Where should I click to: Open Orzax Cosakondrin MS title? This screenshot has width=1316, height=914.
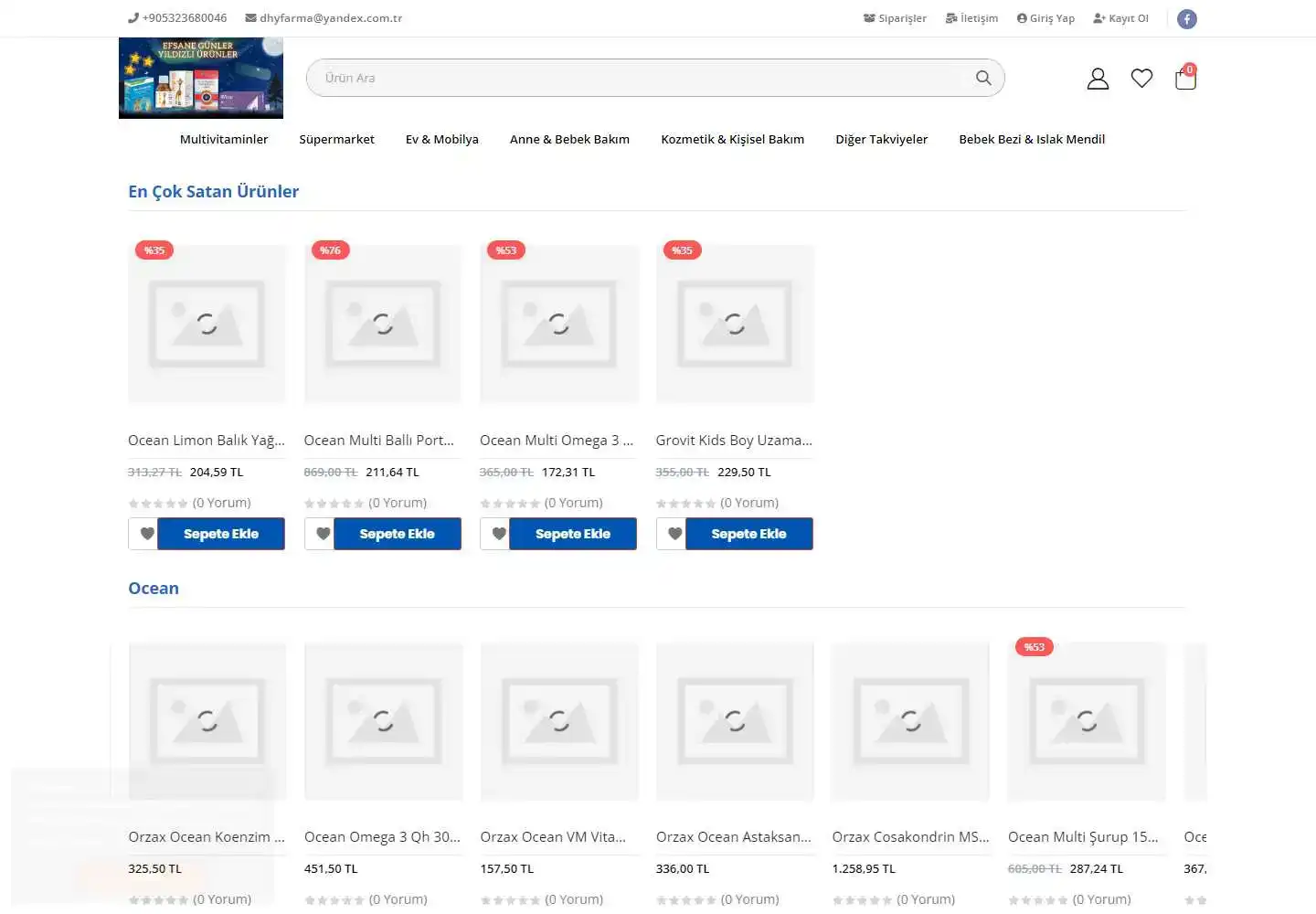coord(910,837)
